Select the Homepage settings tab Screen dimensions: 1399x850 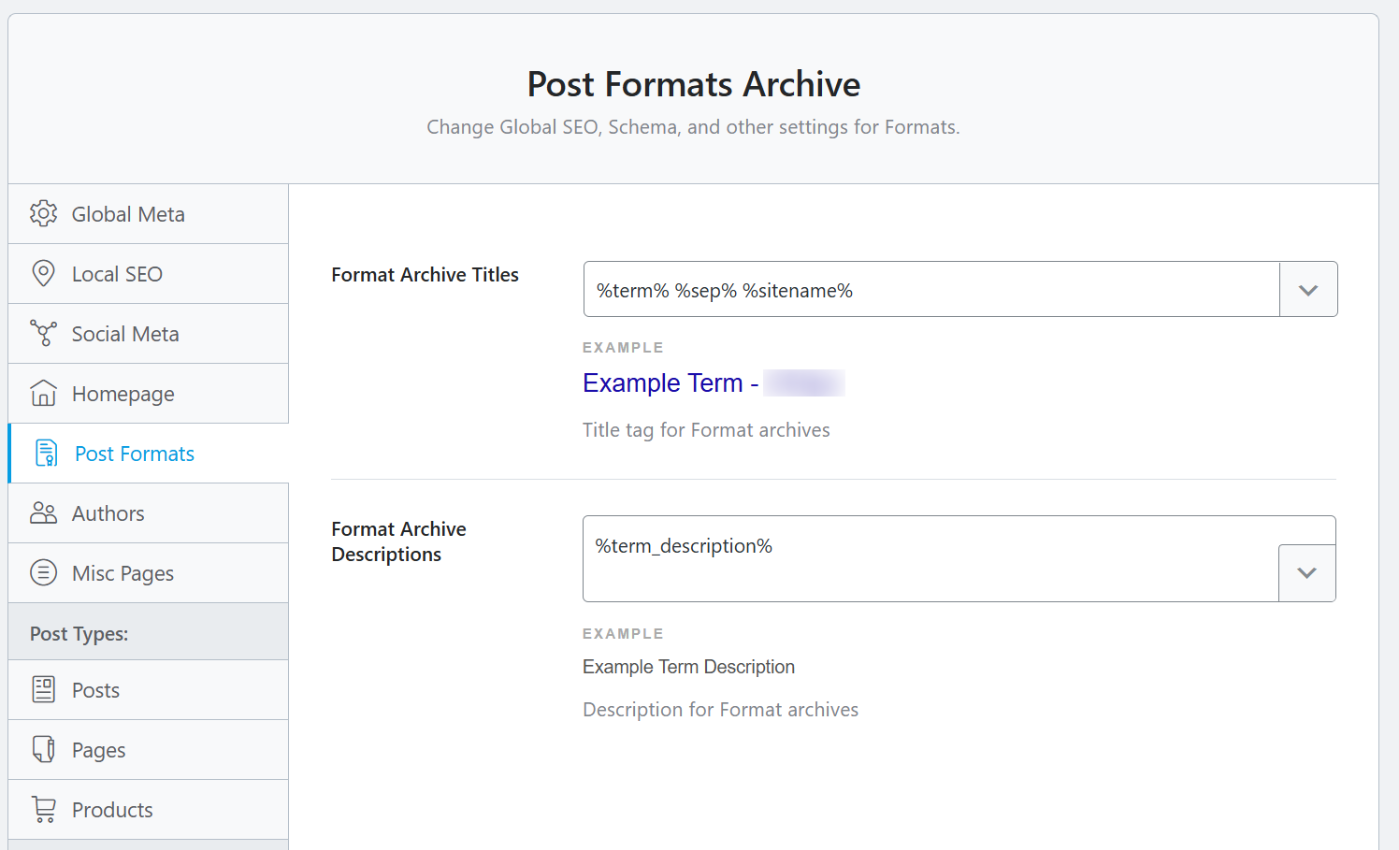148,394
